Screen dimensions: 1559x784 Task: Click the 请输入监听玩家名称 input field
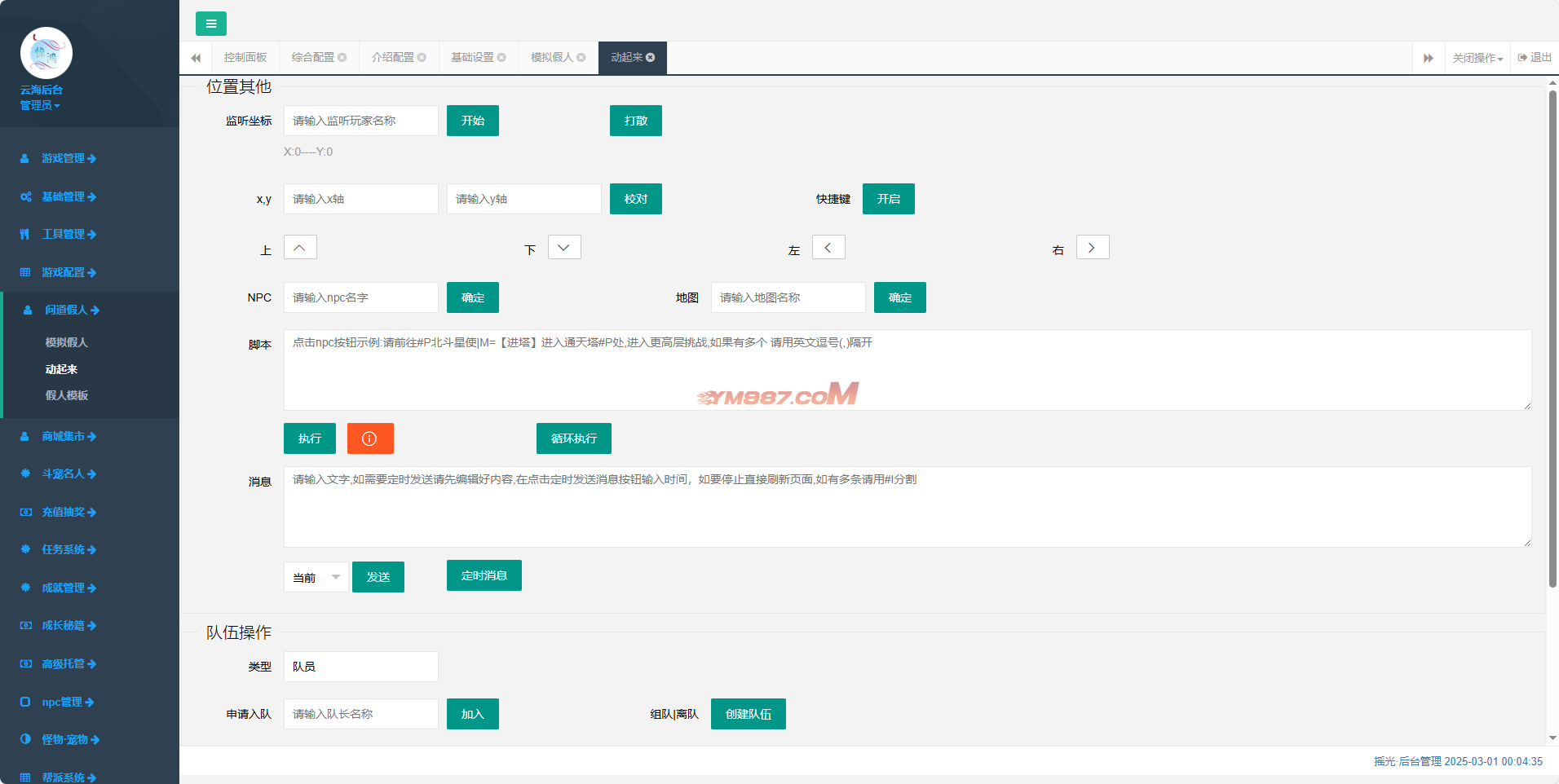pos(360,121)
